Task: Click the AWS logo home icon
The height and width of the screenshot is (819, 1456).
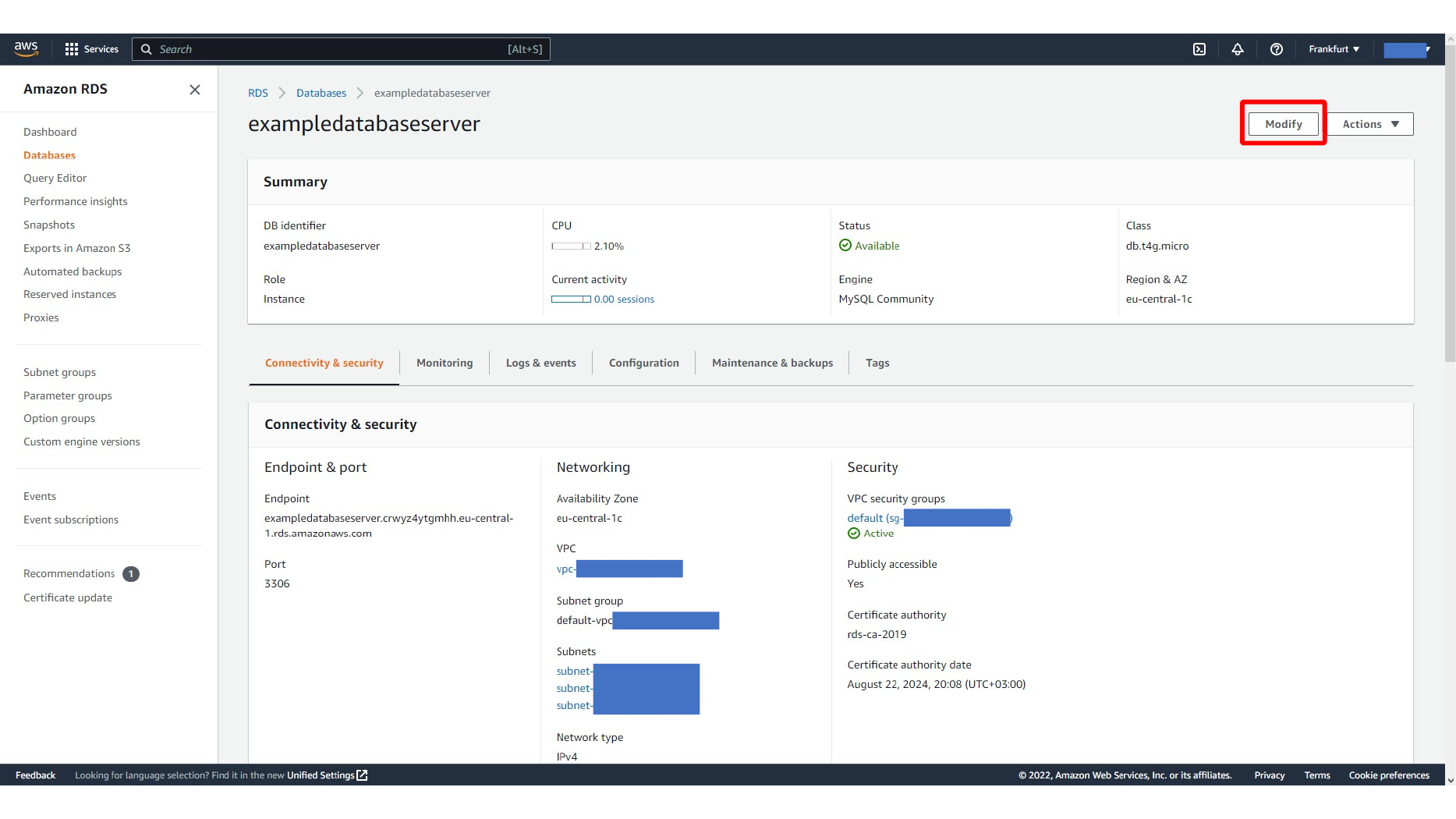Action: [x=26, y=48]
